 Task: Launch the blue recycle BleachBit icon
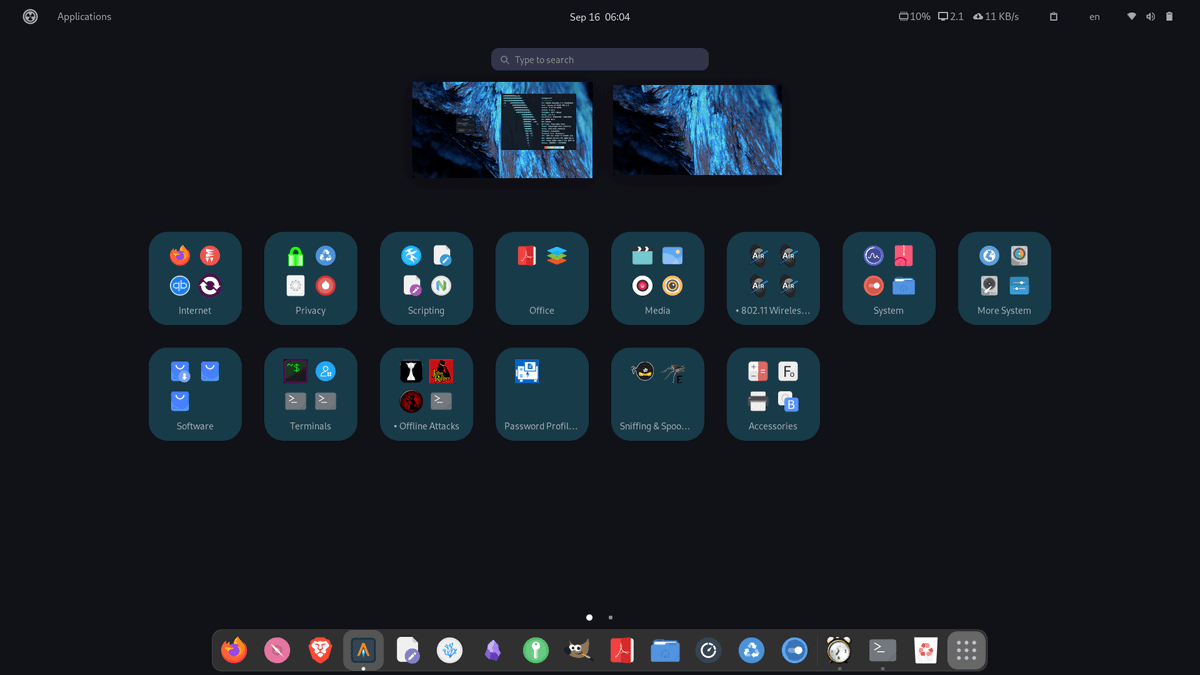[751, 651]
